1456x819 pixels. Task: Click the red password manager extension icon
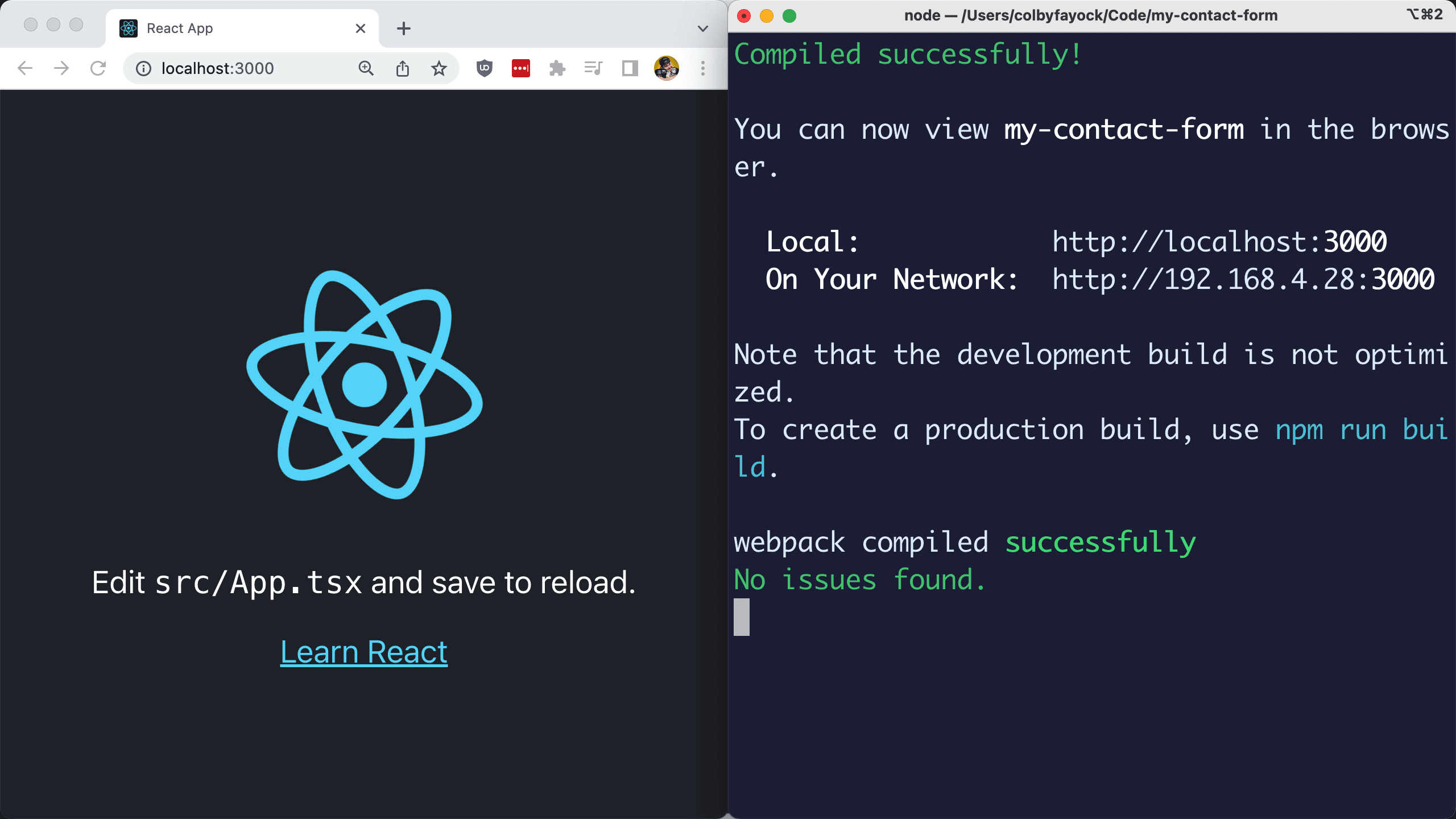pos(520,68)
